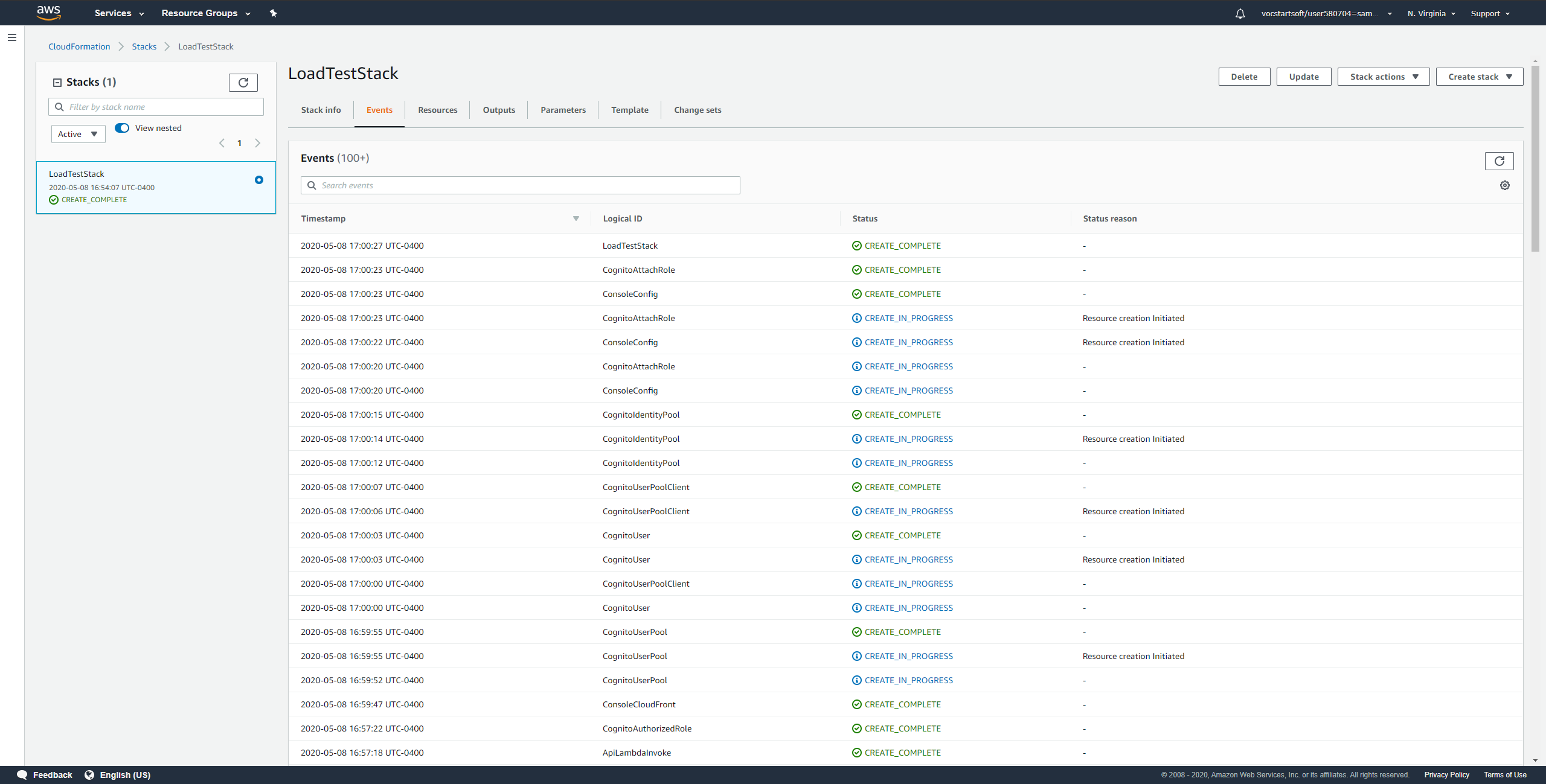Open the Active status filter dropdown
Screen dimensions: 1546x784
pyautogui.click(x=79, y=134)
